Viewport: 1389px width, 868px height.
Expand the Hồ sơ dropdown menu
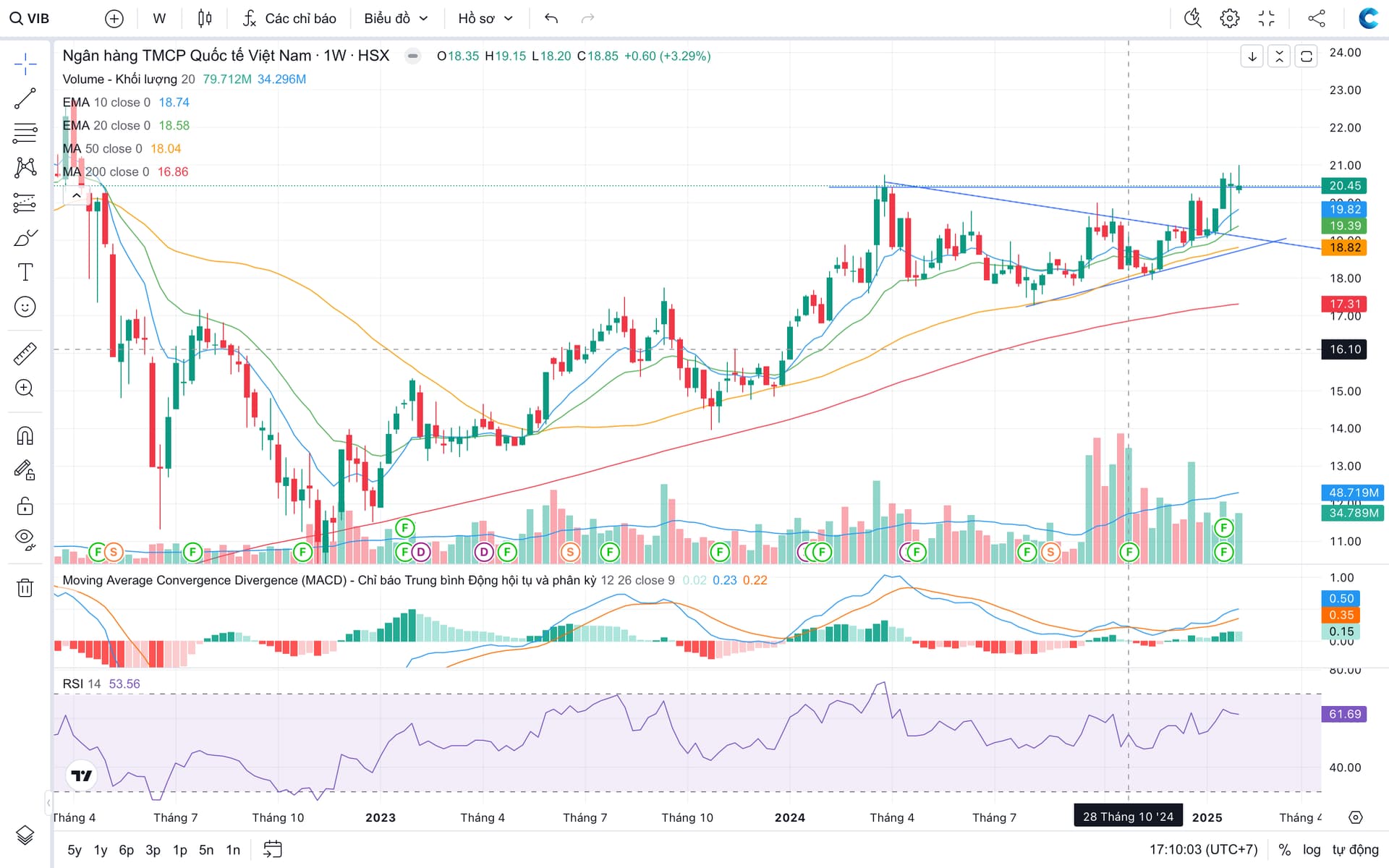coord(485,18)
